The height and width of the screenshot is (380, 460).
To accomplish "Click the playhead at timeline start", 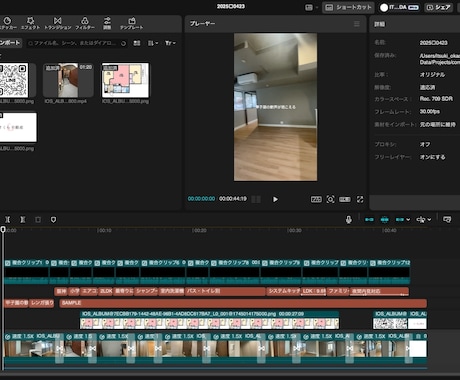I will click(3, 229).
